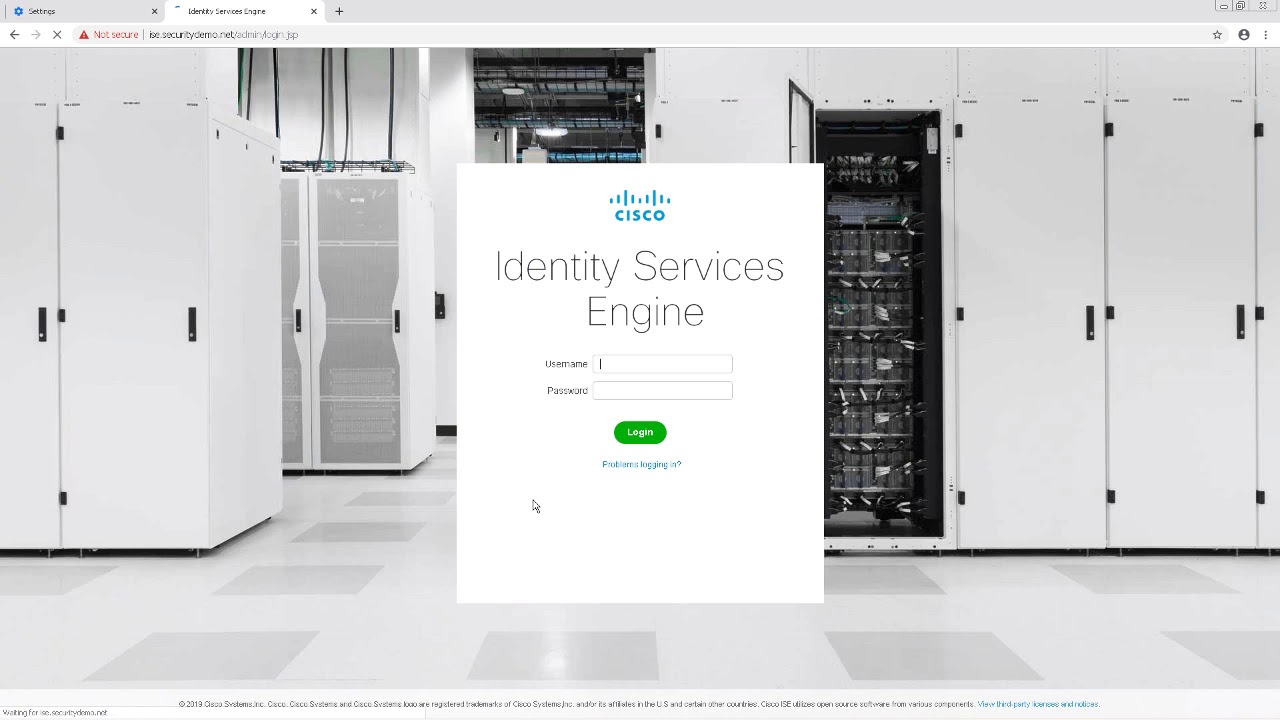The width and height of the screenshot is (1280, 720).
Task: Restore down the browser window
Action: pos(1241,6)
